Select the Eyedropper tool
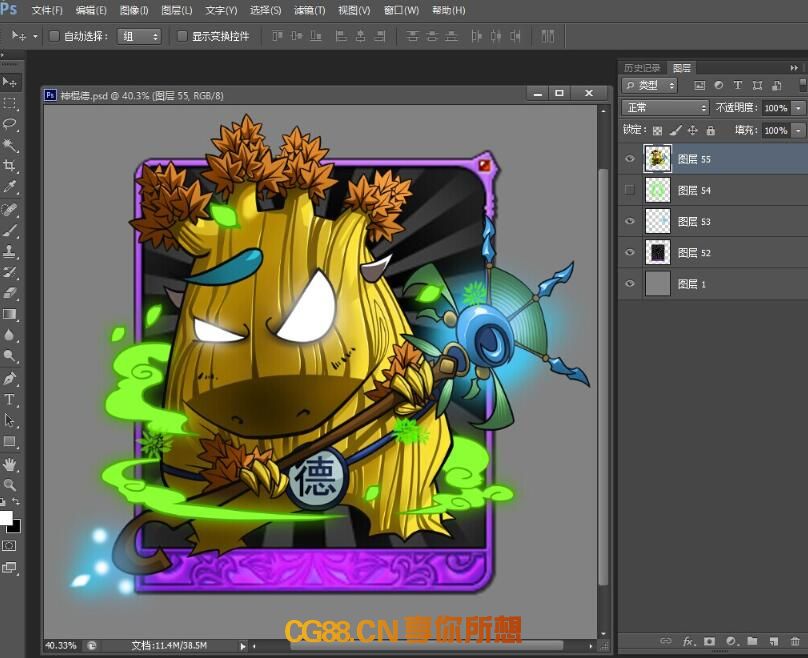Image resolution: width=808 pixels, height=658 pixels. point(9,187)
